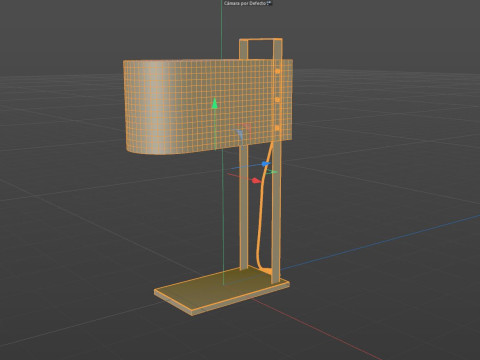This screenshot has width=480, height=360.
Task: Click the small icon beside the camera label
Action: 269,3
